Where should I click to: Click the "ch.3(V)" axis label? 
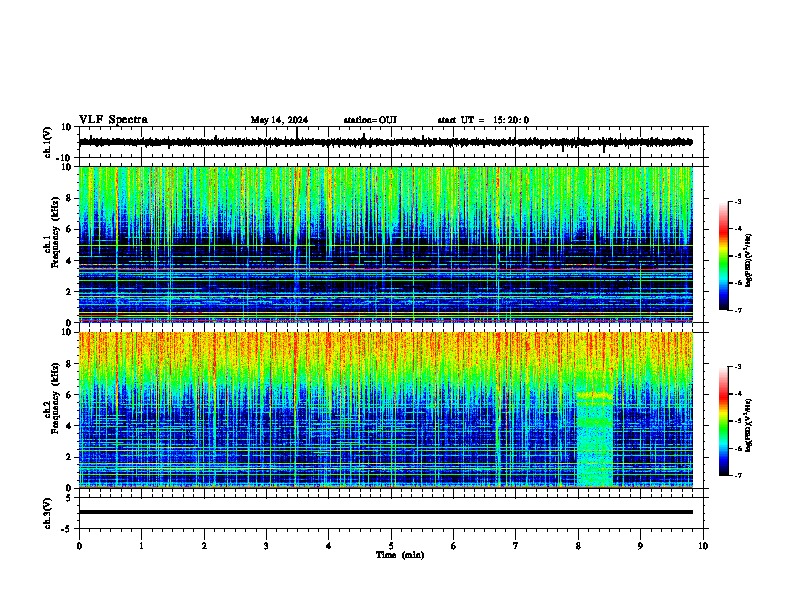click(47, 513)
